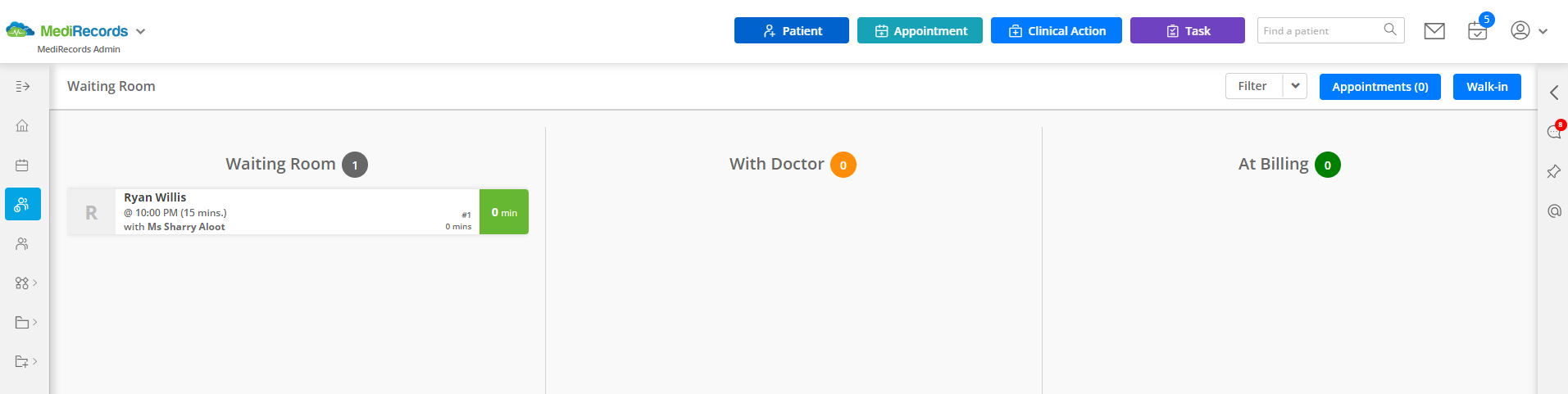This screenshot has width=1568, height=394.
Task: Click the @ mentions icon
Action: 1554,211
